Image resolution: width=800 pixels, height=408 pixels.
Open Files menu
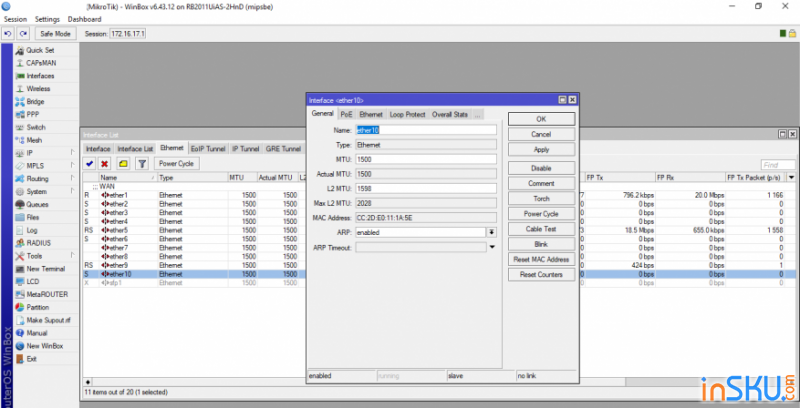coord(33,217)
